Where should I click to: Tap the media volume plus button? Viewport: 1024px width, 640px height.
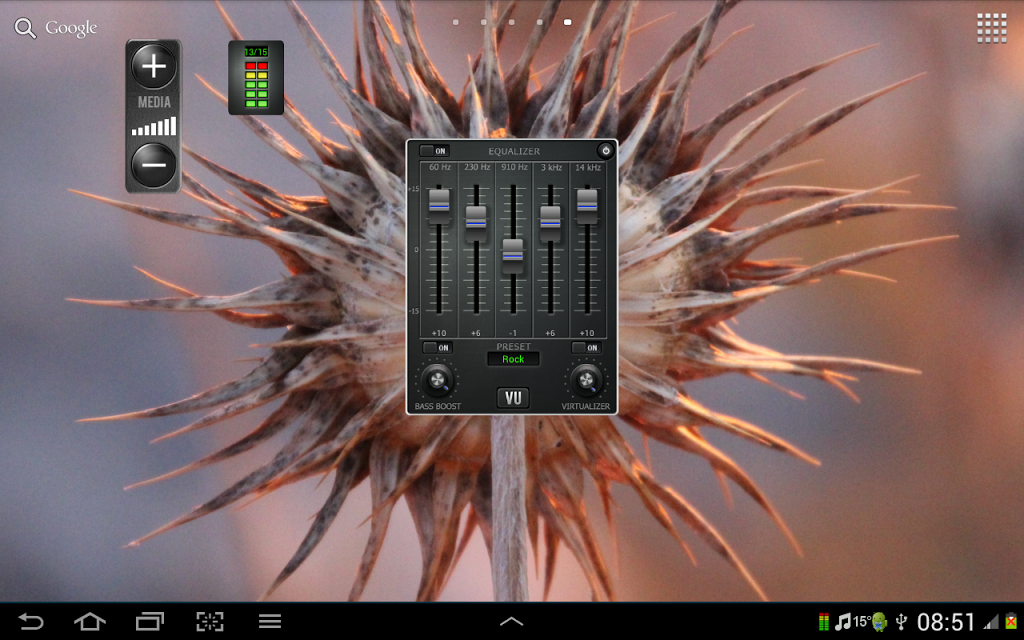coord(153,67)
